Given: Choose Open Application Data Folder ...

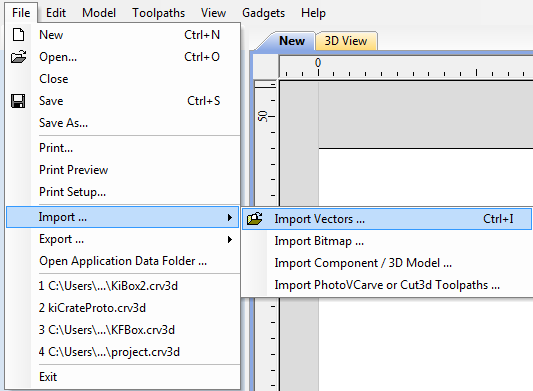Looking at the screenshot, I should click(x=123, y=261).
